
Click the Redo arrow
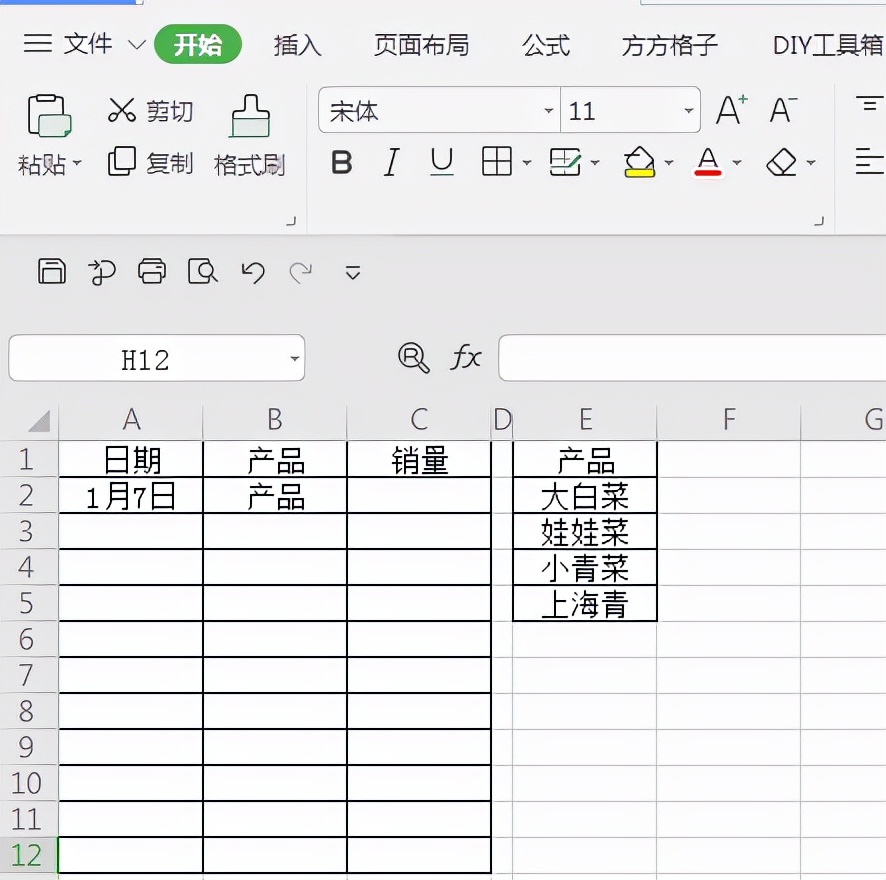coord(301,272)
